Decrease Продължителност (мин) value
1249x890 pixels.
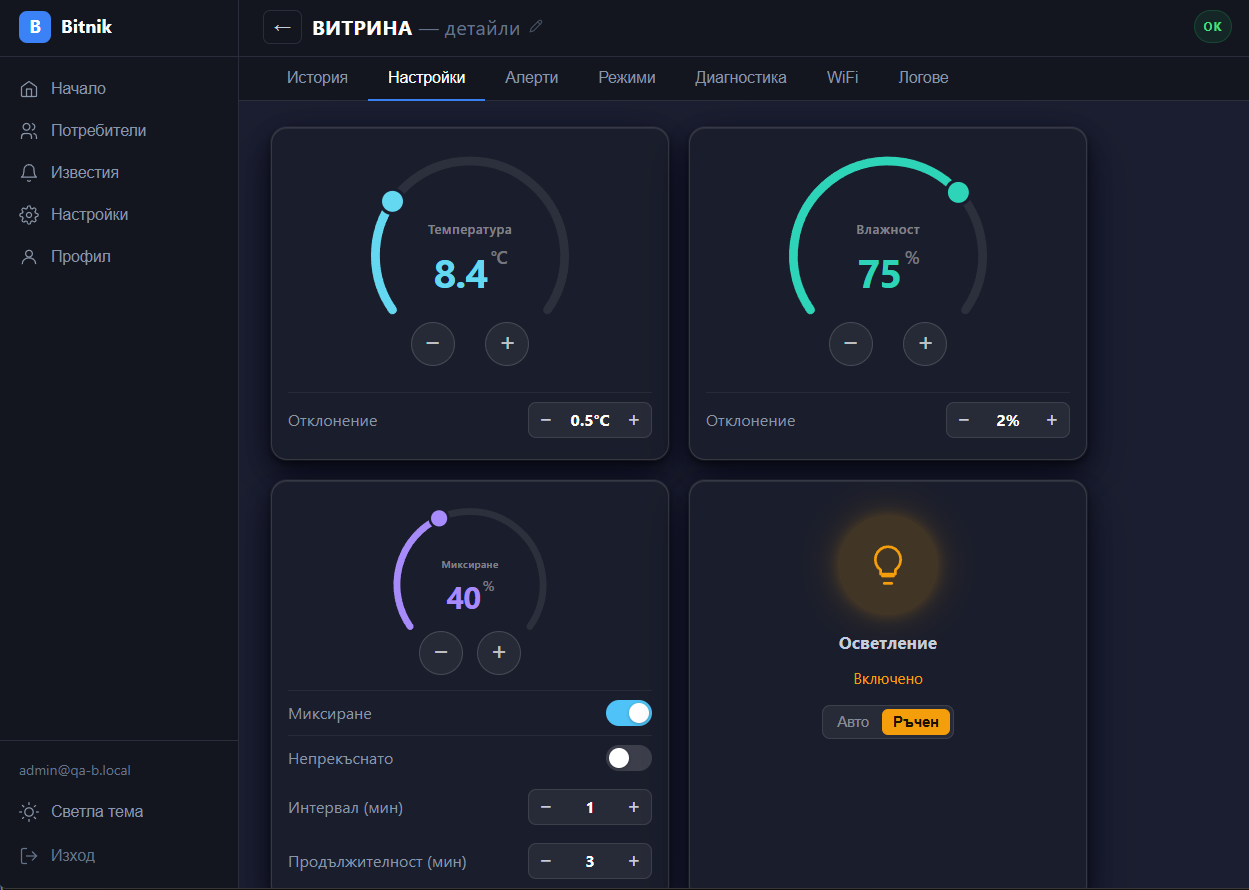click(546, 861)
